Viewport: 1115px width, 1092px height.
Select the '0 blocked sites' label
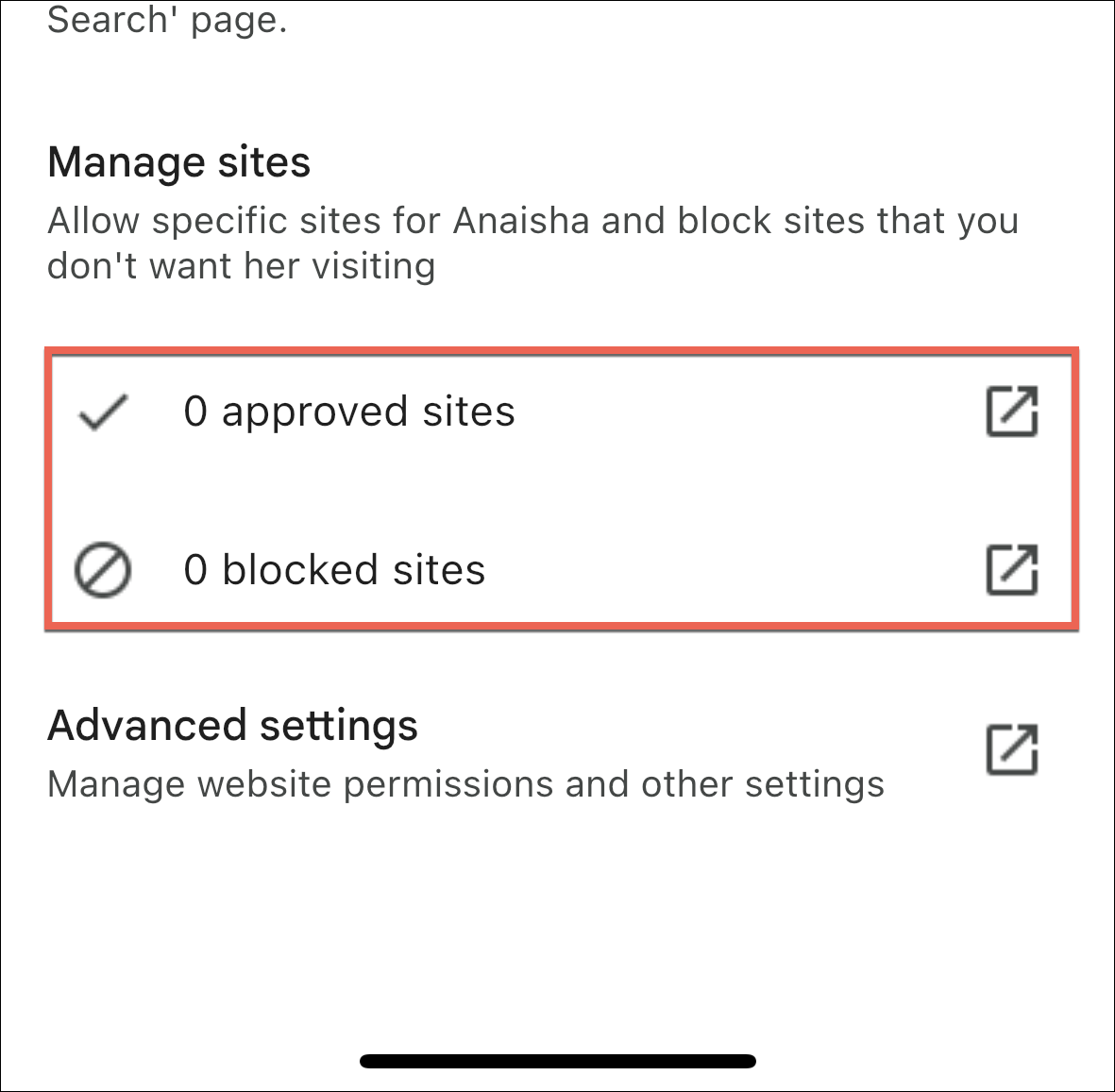point(334,570)
